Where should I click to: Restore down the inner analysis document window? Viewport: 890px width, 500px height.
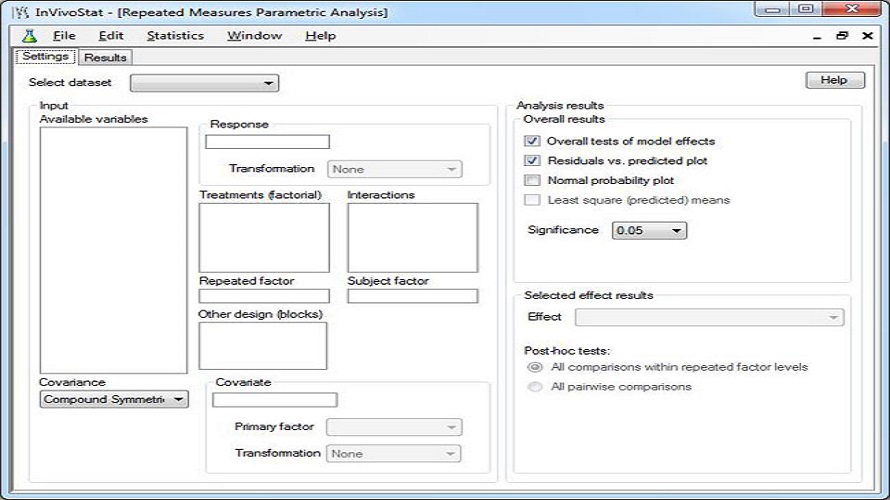click(842, 36)
